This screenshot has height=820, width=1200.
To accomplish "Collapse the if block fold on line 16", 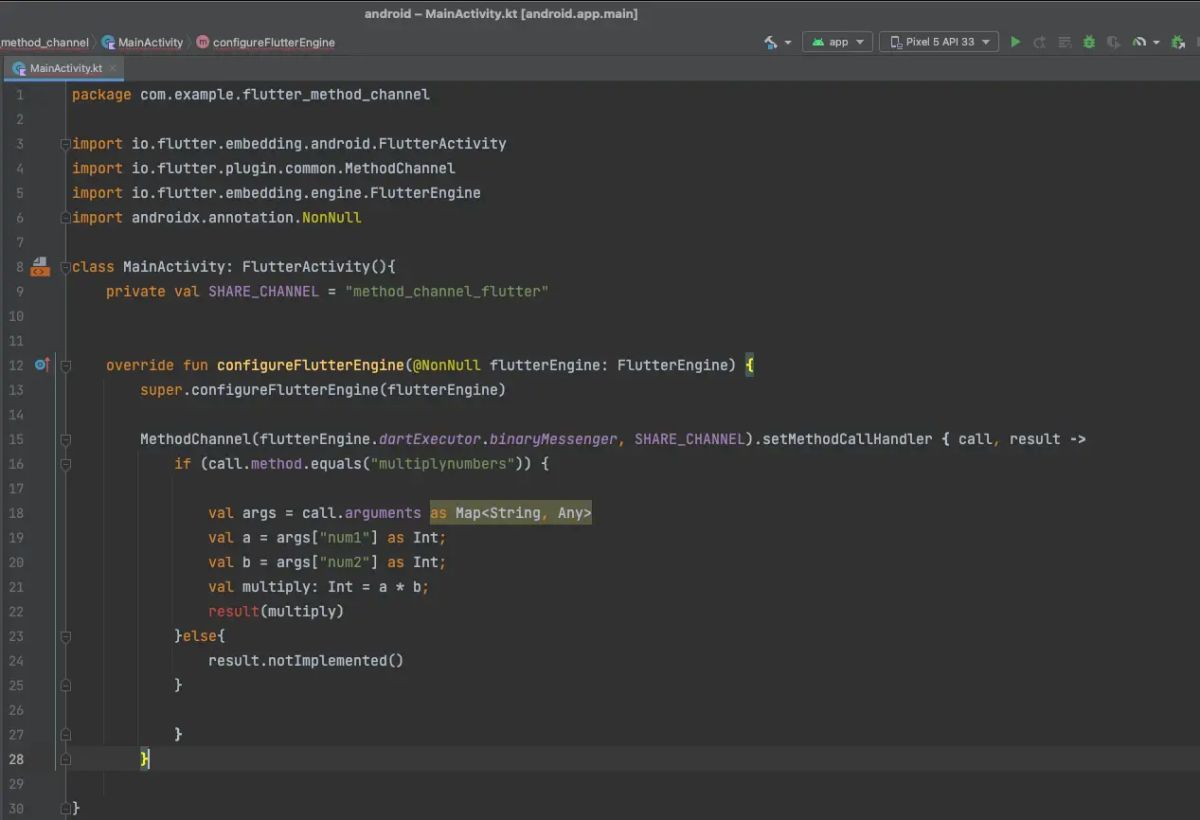I will pos(65,464).
